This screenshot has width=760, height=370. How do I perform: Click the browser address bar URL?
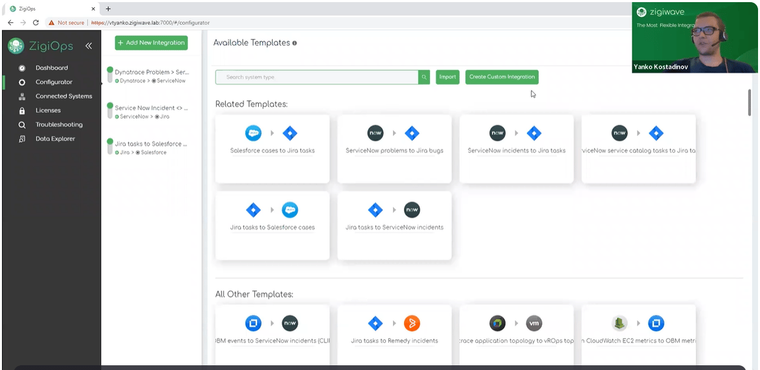150,23
